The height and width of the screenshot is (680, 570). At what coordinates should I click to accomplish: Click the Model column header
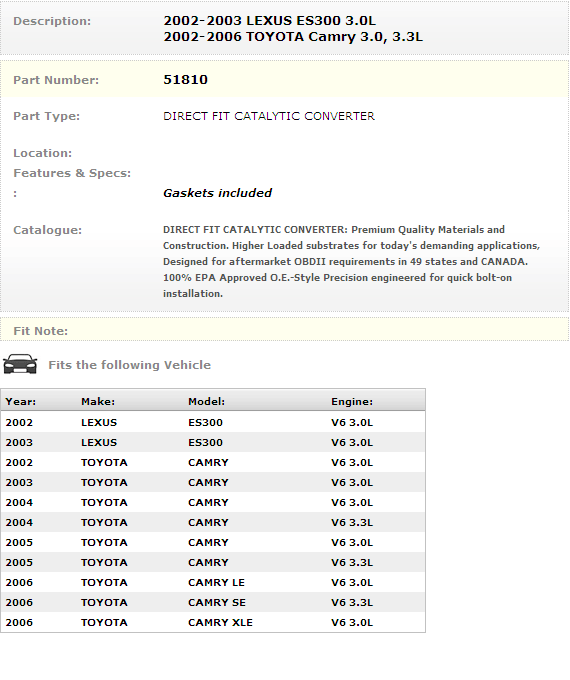(206, 402)
